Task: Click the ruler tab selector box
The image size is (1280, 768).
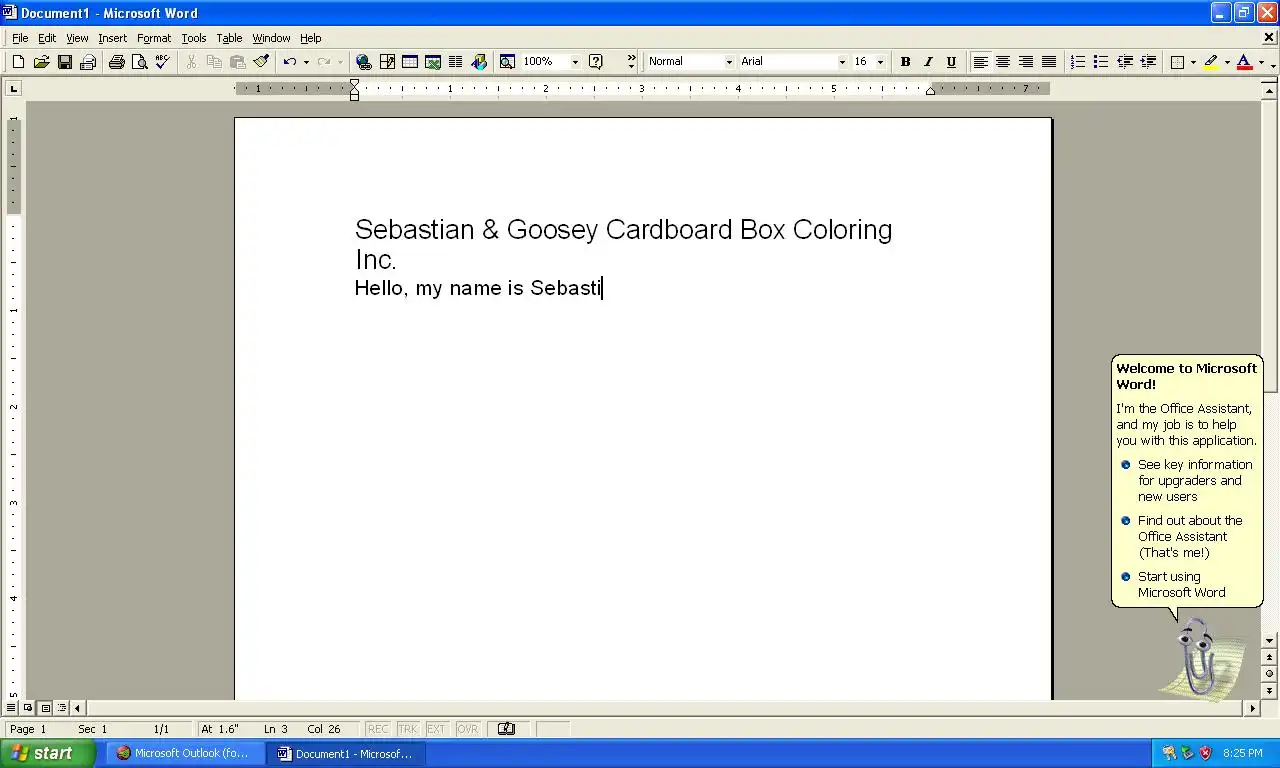Action: 13,88
